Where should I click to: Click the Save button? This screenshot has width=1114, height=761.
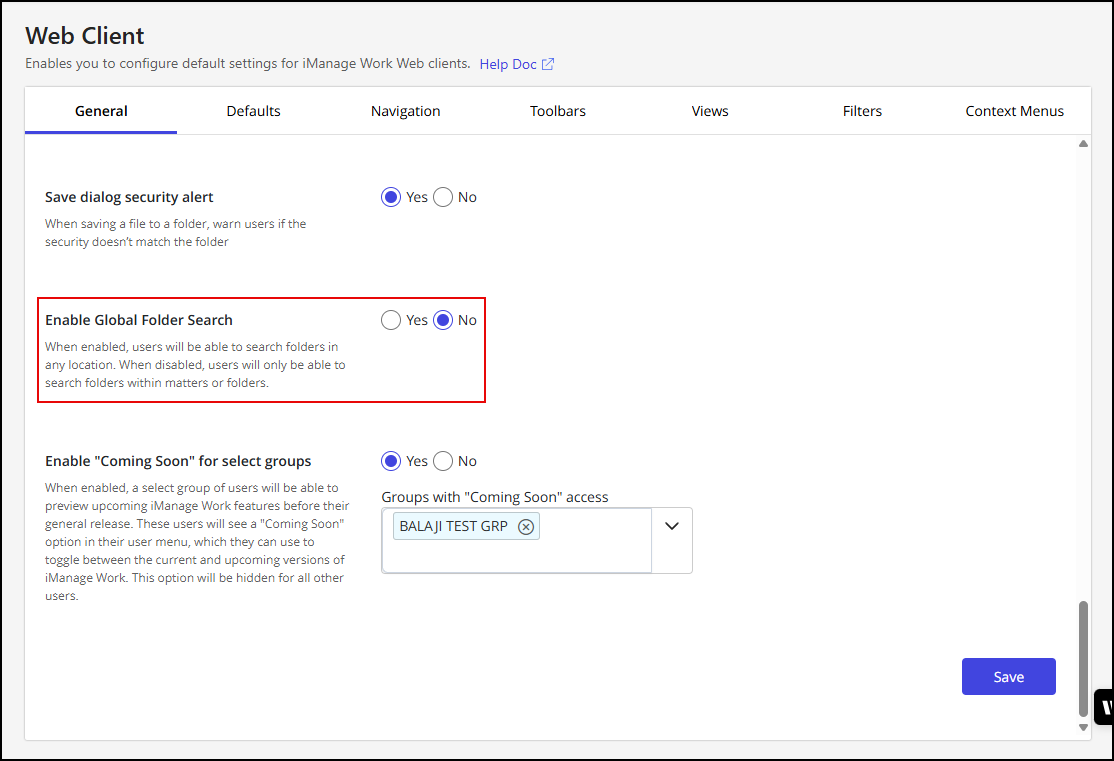[x=1008, y=677]
